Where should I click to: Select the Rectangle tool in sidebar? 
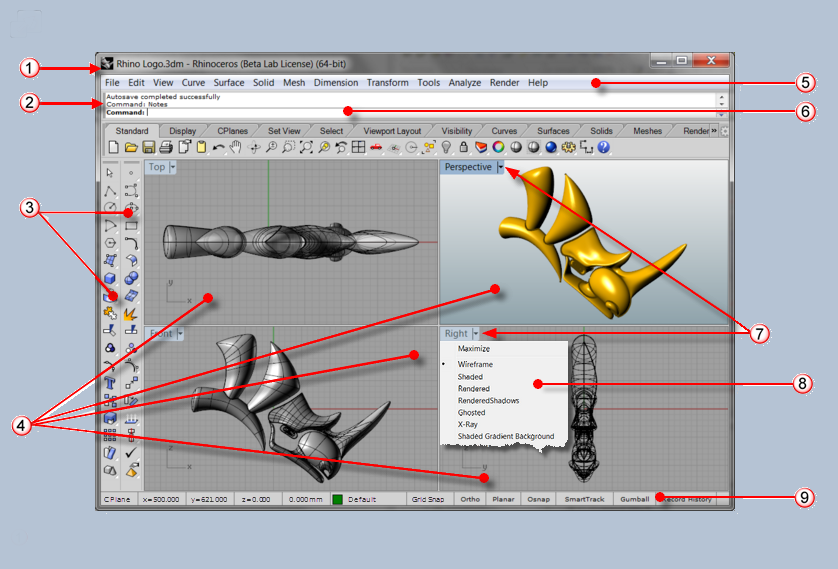click(131, 226)
